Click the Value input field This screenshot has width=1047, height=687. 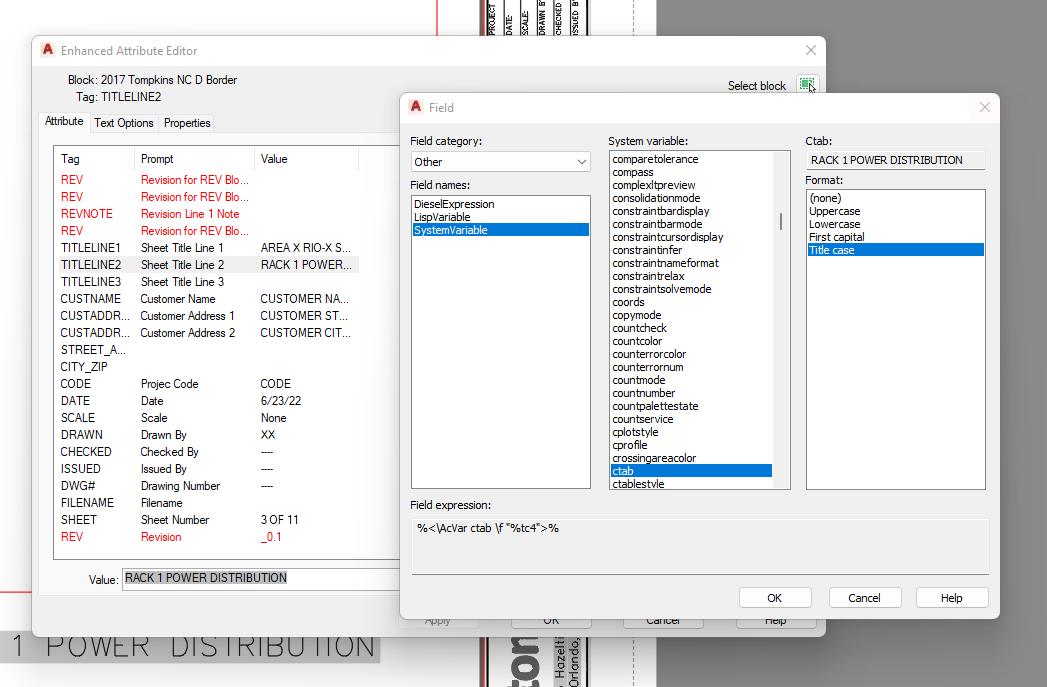tap(250, 577)
